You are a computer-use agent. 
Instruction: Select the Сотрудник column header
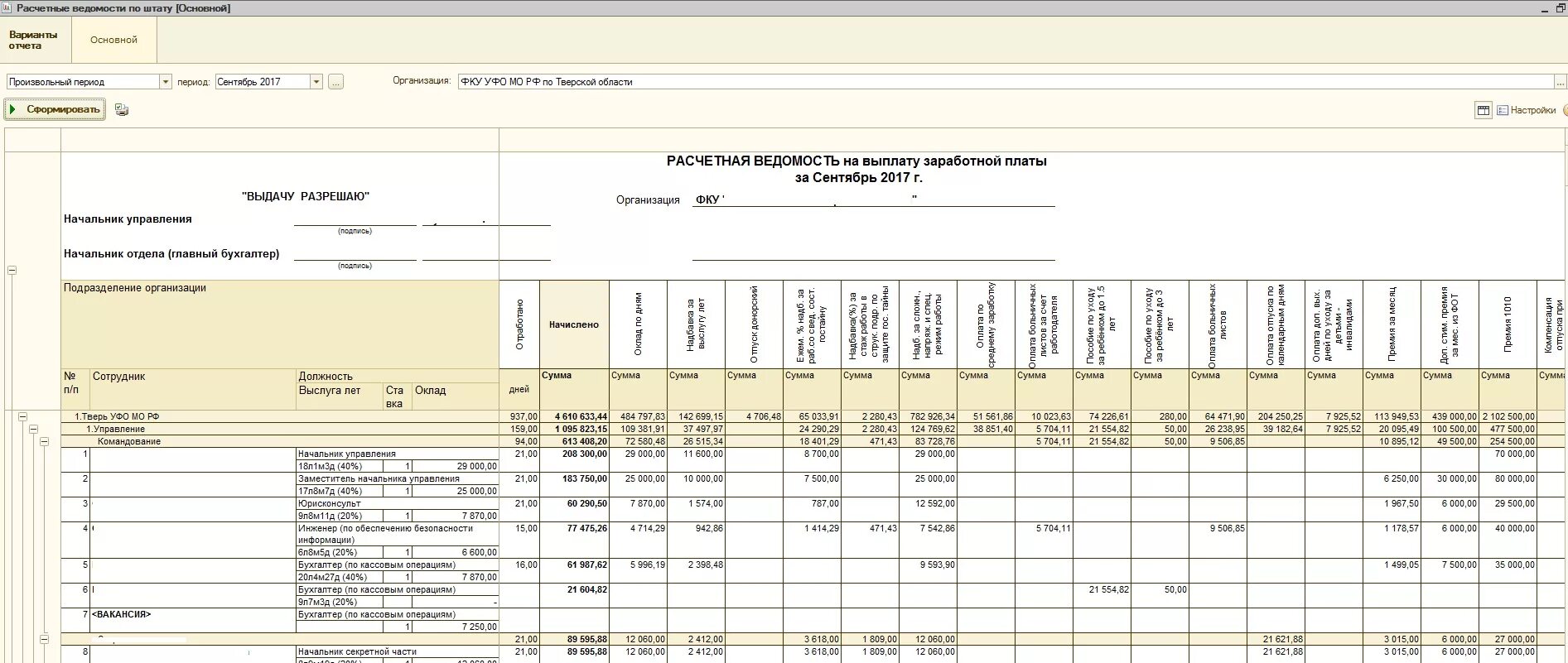tap(192, 389)
